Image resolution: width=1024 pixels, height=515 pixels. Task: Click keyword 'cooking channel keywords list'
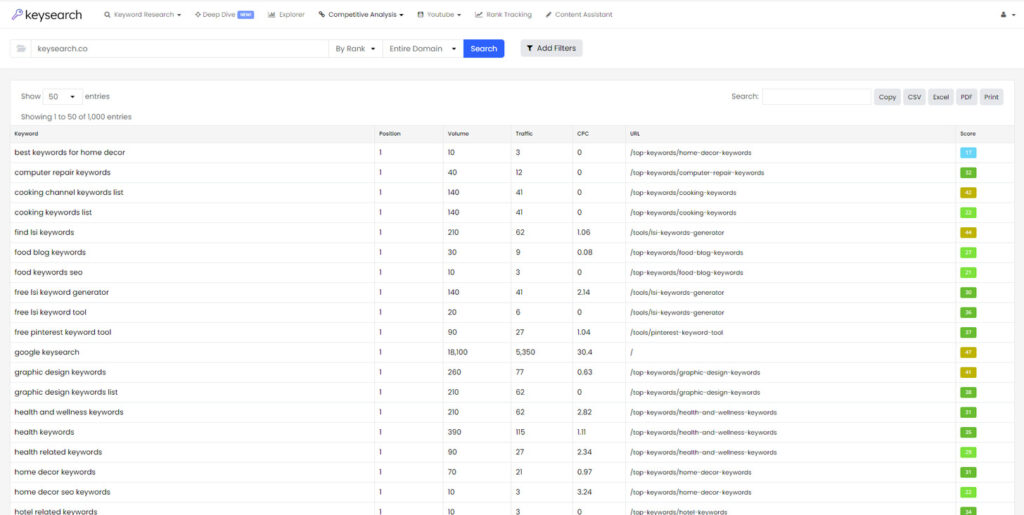point(69,193)
